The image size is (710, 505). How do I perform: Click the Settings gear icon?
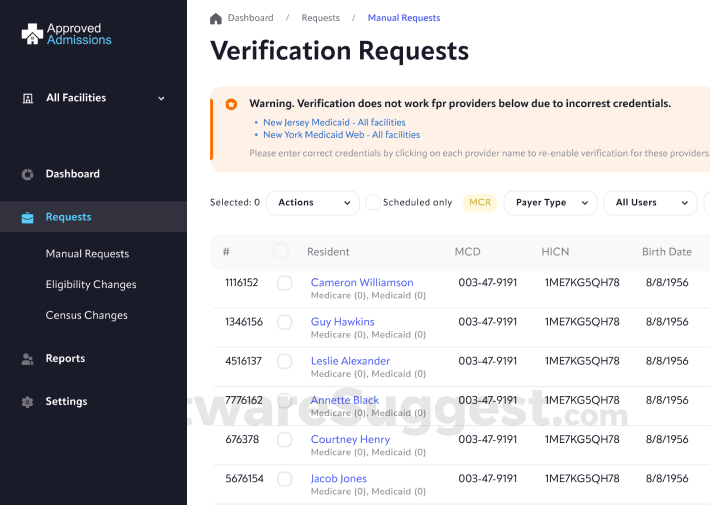27,402
